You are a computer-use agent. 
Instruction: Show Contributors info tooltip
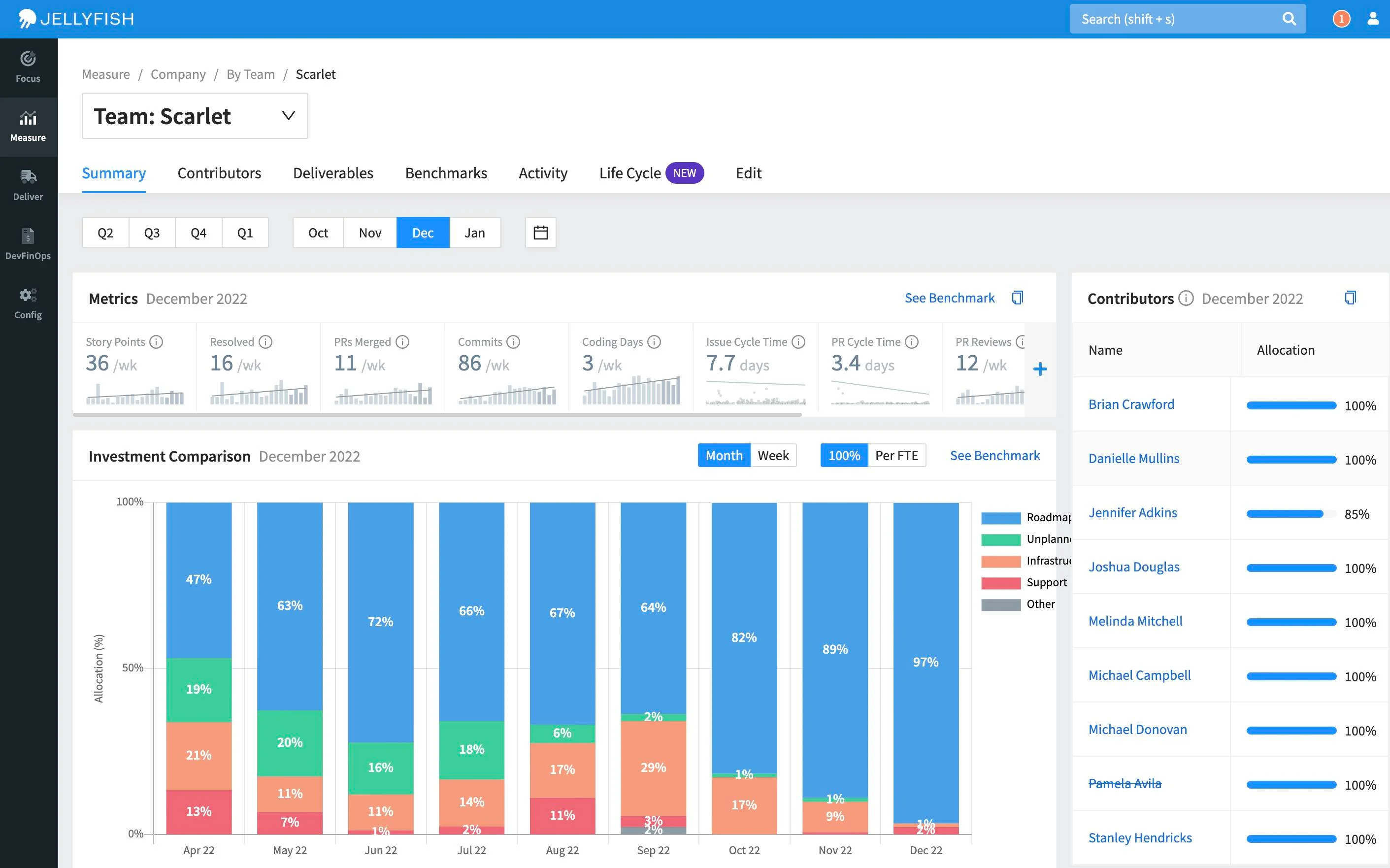click(x=1186, y=299)
